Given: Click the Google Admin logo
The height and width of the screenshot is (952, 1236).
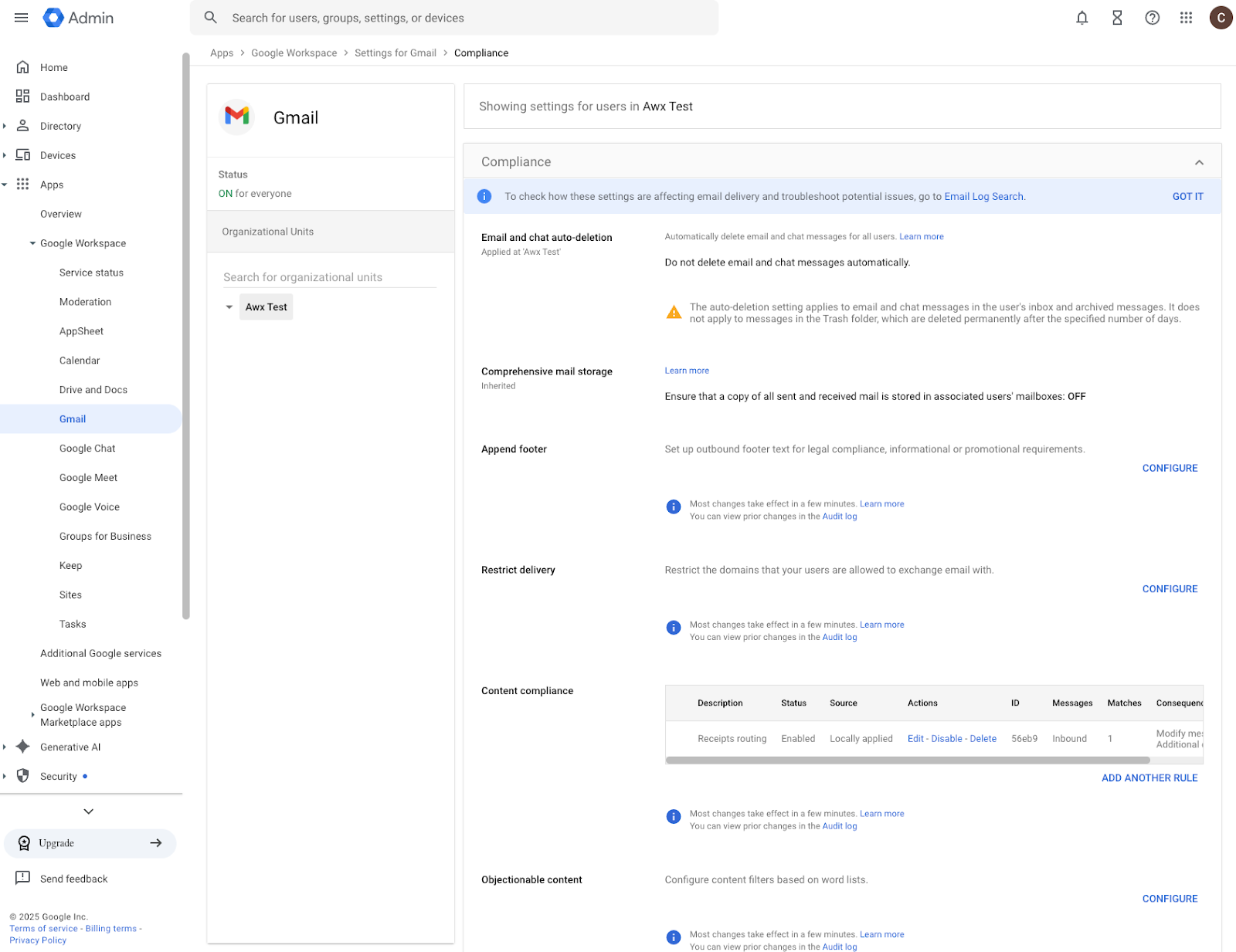Looking at the screenshot, I should pyautogui.click(x=79, y=18).
